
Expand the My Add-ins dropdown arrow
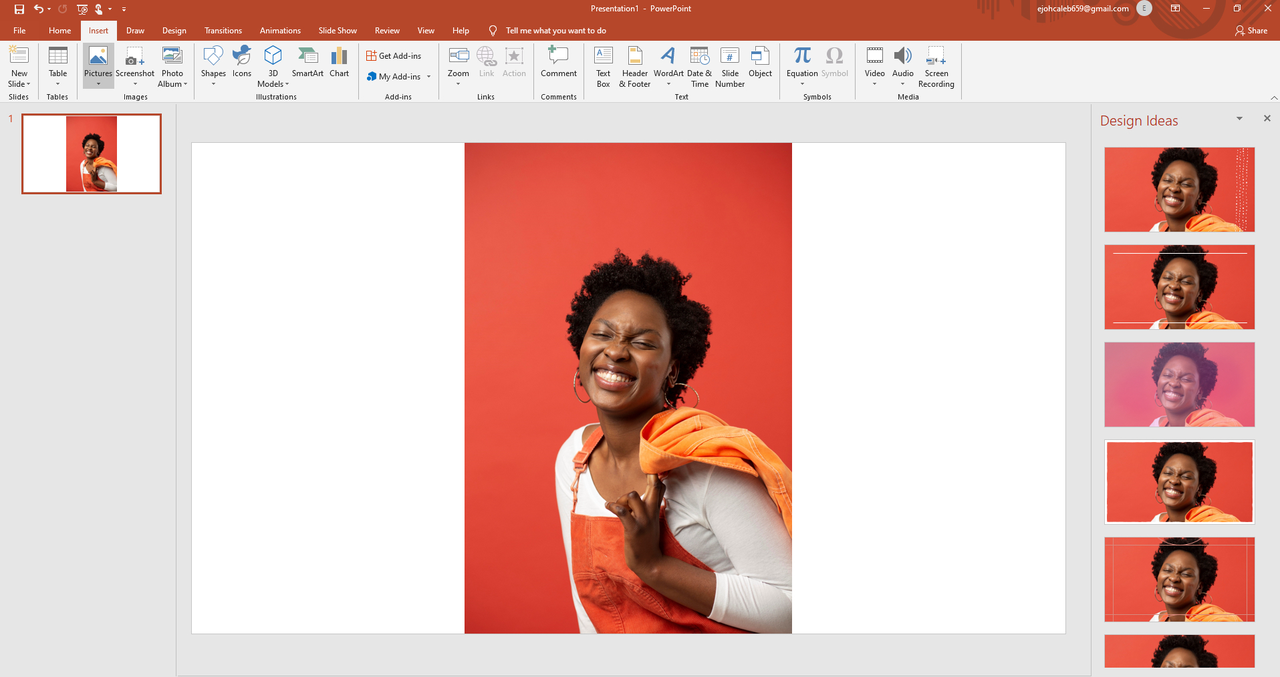point(429,76)
